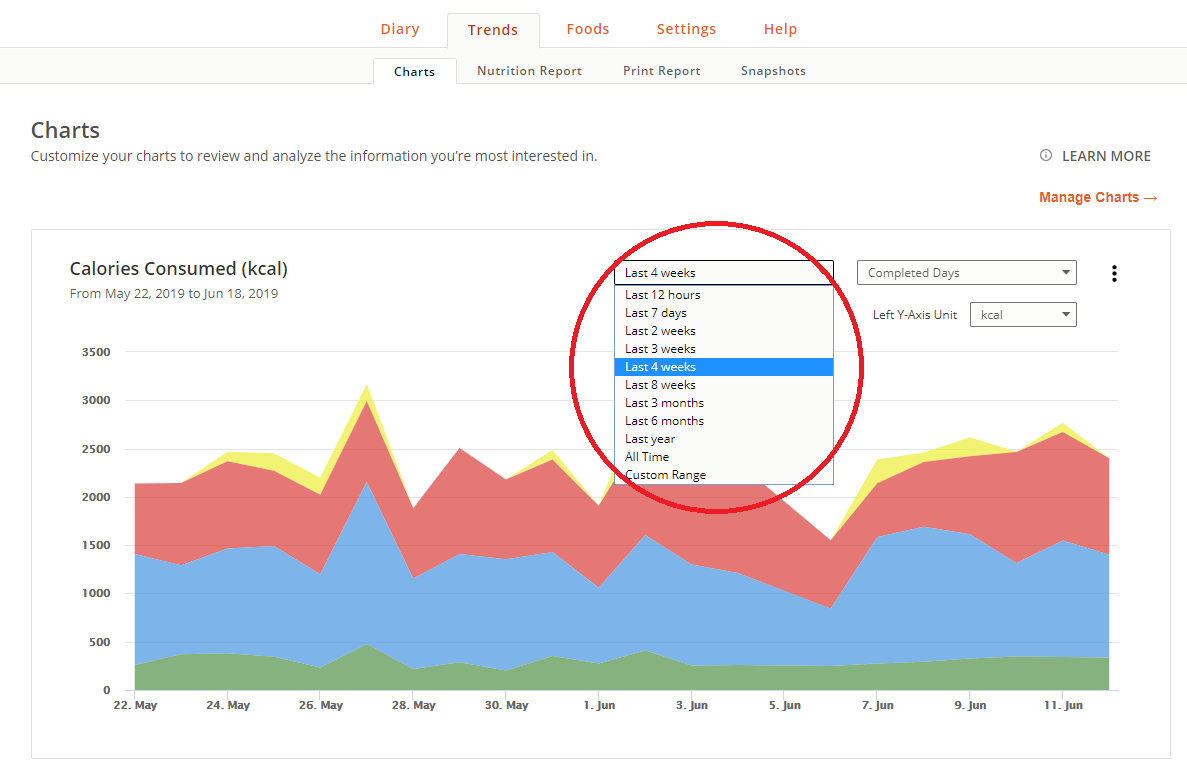Viewport: 1187px width, 765px height.
Task: Collapse the date range dropdown showing Last 4 weeks
Action: [x=724, y=272]
